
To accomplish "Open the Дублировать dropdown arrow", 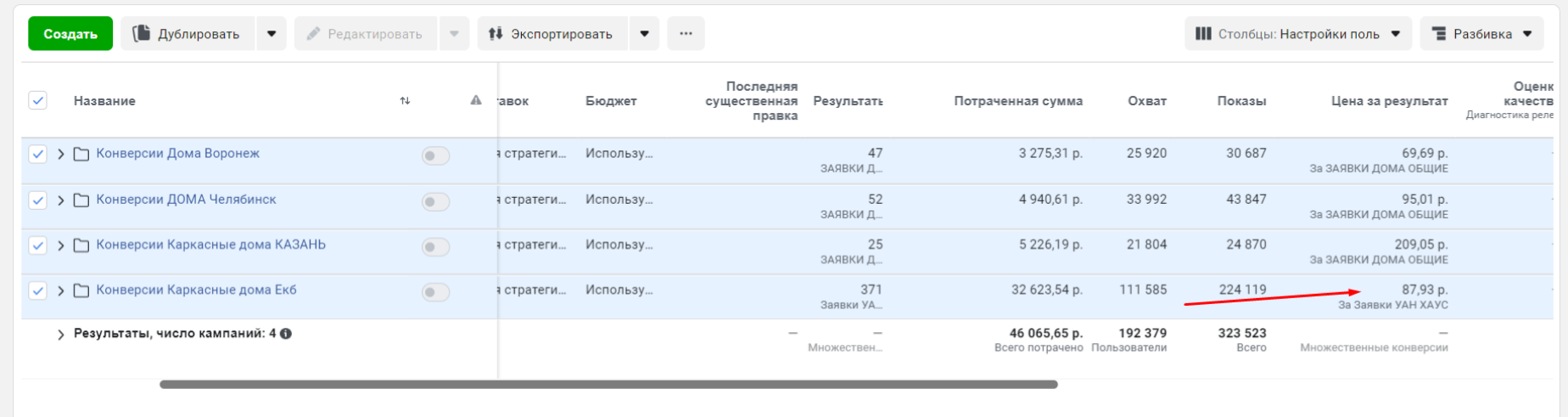I will 272,34.
